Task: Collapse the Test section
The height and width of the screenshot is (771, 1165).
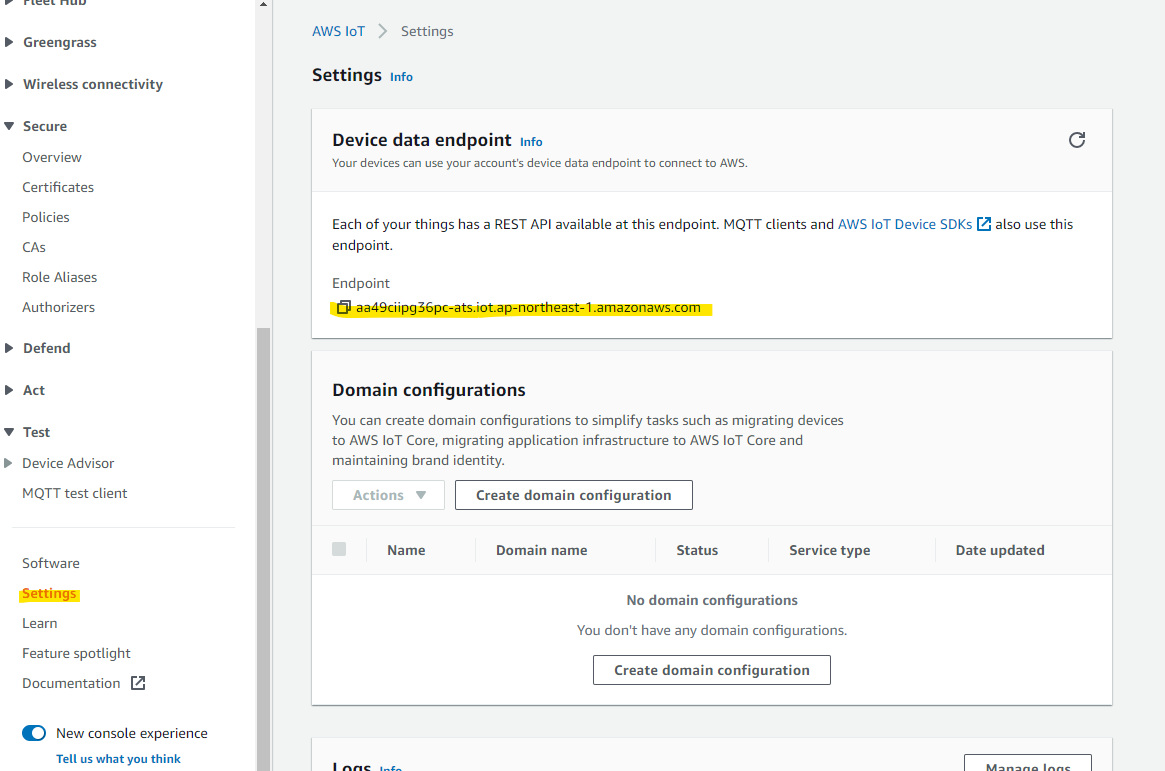Action: [9, 432]
